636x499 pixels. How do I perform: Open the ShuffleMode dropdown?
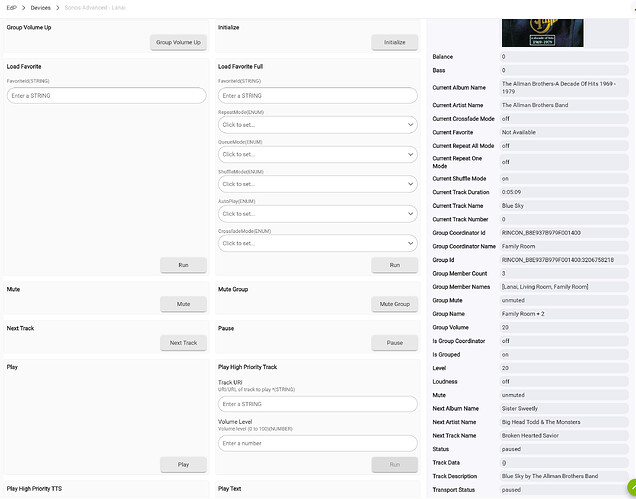point(318,184)
